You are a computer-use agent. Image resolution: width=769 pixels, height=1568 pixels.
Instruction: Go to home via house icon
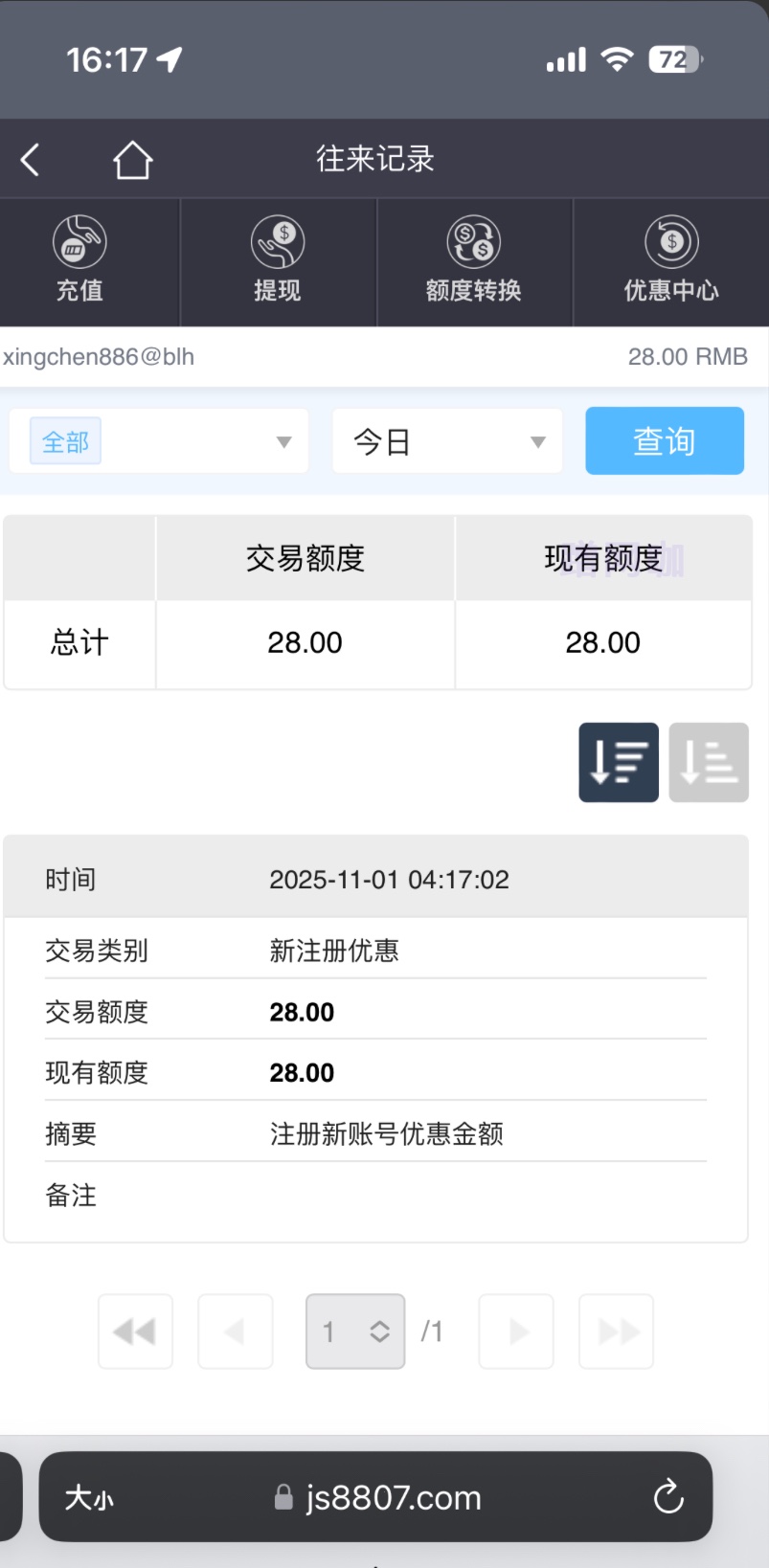tap(132, 160)
